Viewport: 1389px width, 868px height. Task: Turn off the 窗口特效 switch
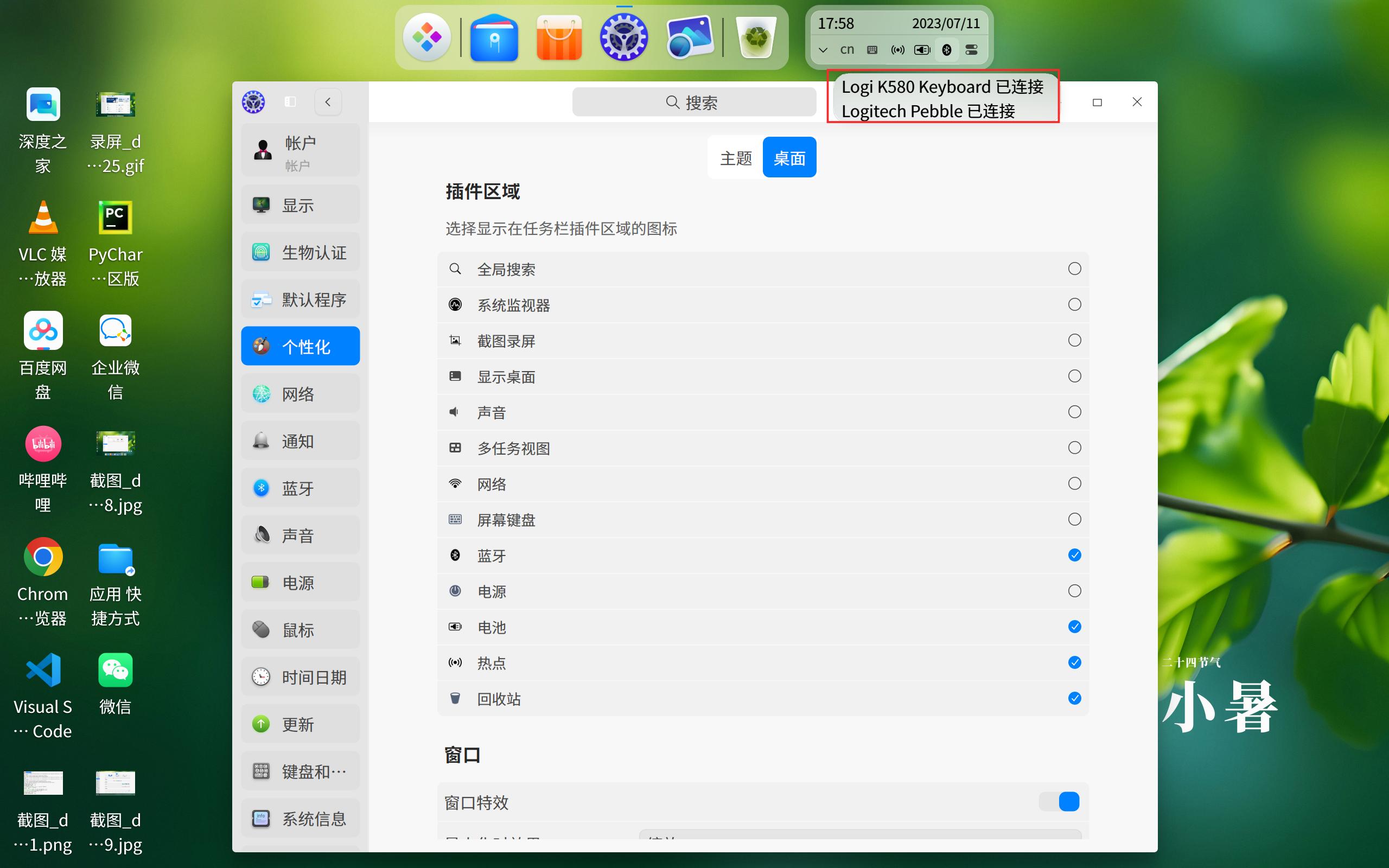tap(1058, 801)
